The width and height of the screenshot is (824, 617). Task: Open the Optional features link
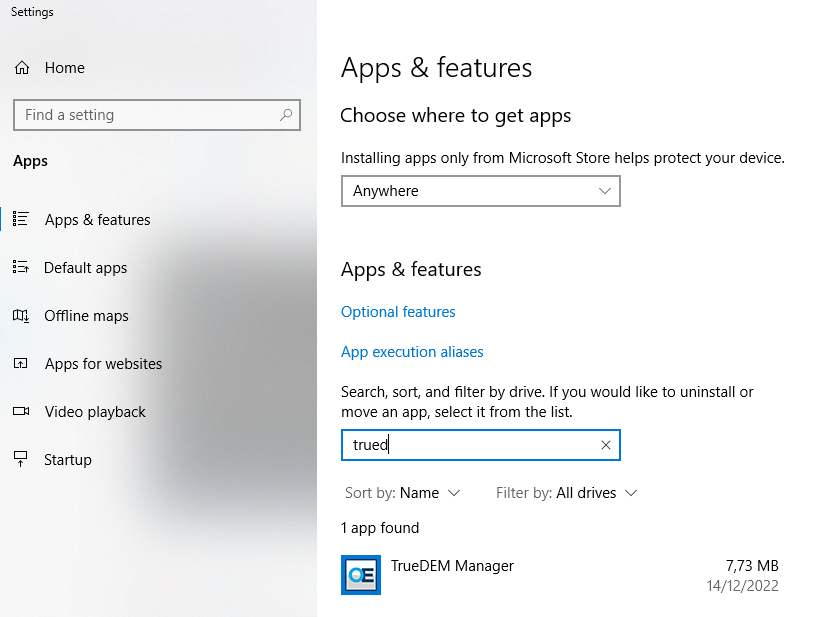(398, 312)
